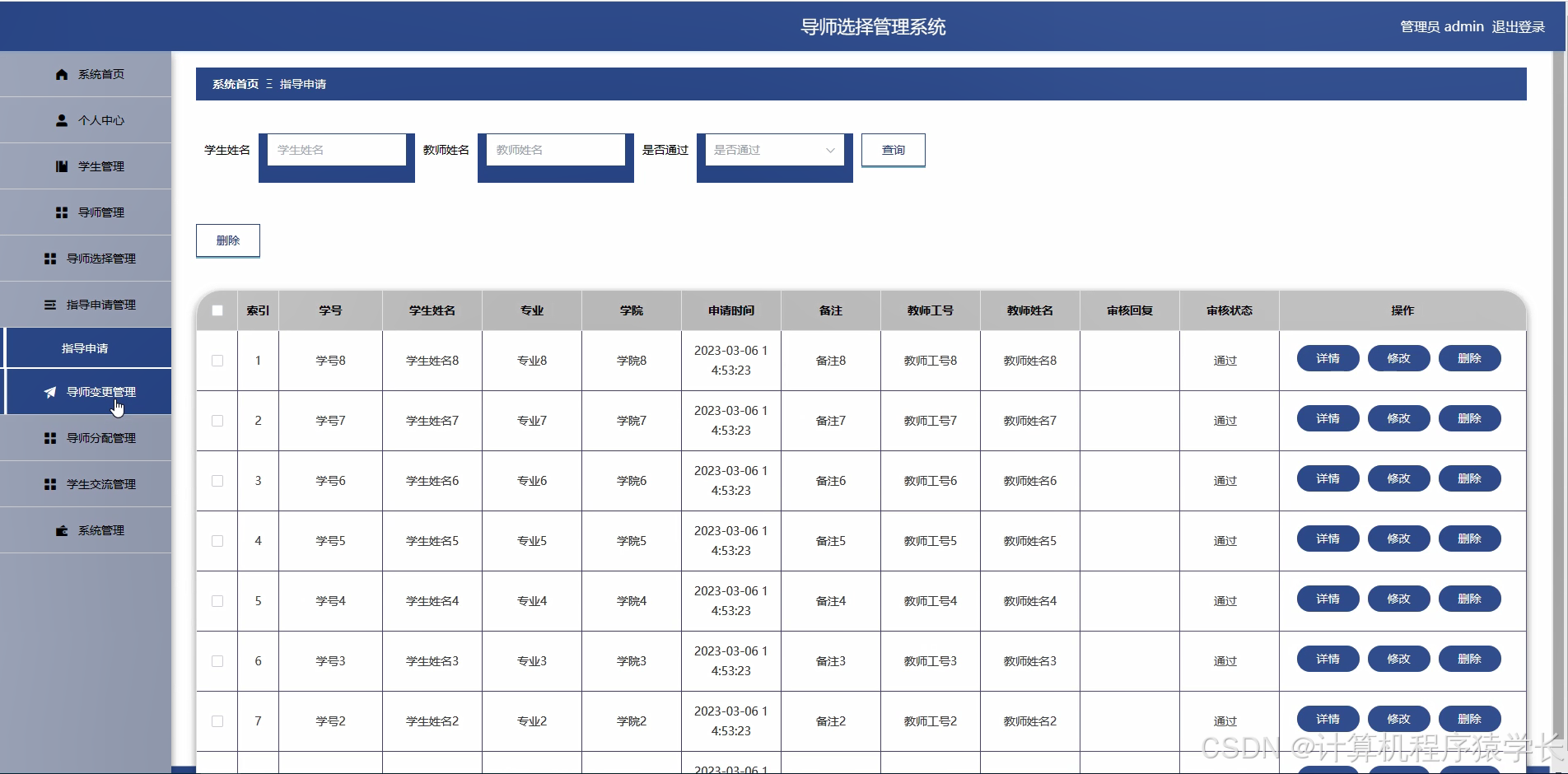Click 详情 for 学生姓名2 row
Image resolution: width=1568 pixels, height=774 pixels.
1328,719
